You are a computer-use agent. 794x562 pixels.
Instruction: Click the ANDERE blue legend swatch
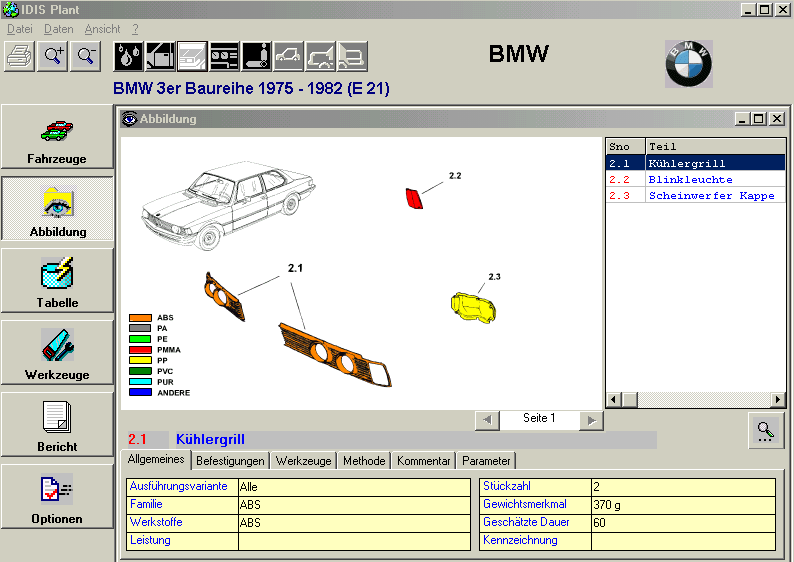click(140, 392)
